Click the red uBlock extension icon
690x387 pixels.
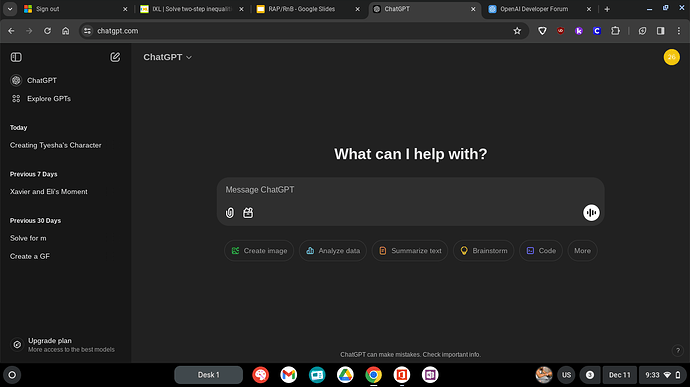click(x=560, y=31)
